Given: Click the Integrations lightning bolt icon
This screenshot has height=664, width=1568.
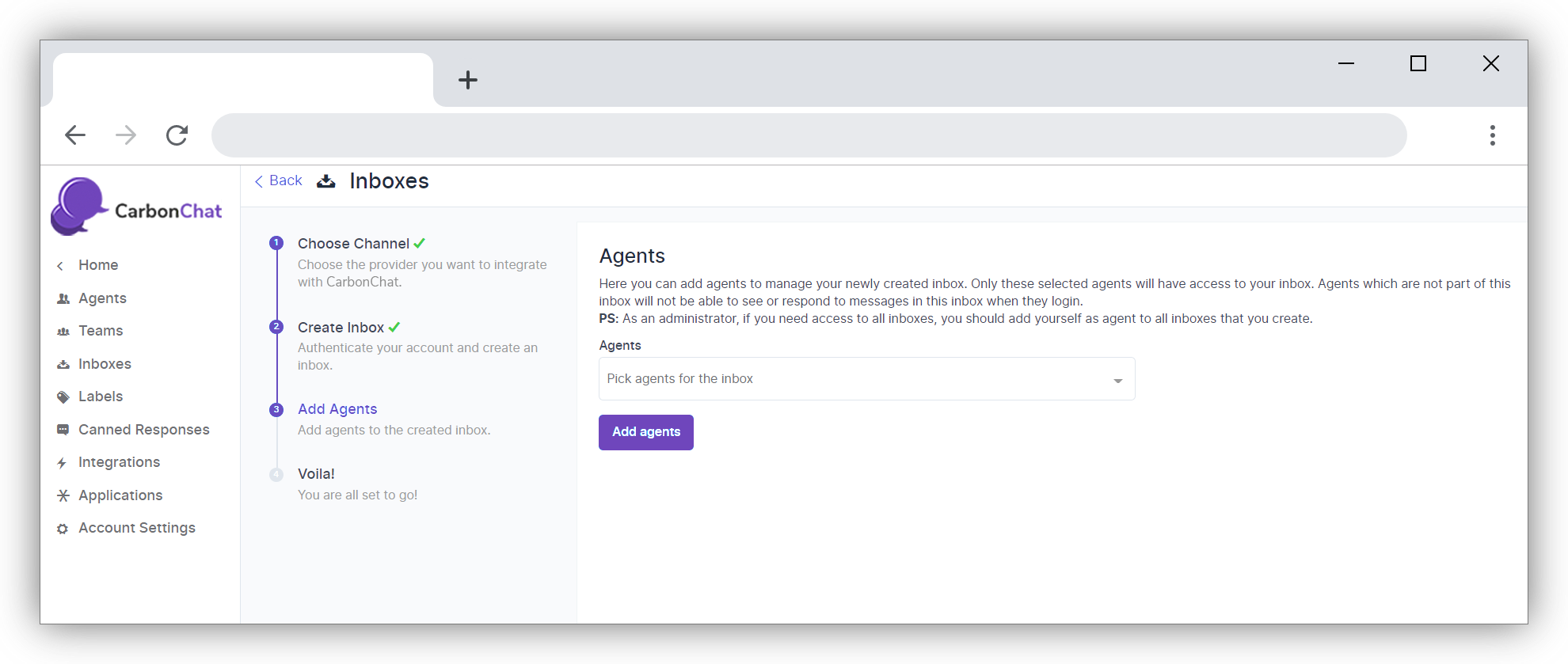Looking at the screenshot, I should pyautogui.click(x=62, y=463).
